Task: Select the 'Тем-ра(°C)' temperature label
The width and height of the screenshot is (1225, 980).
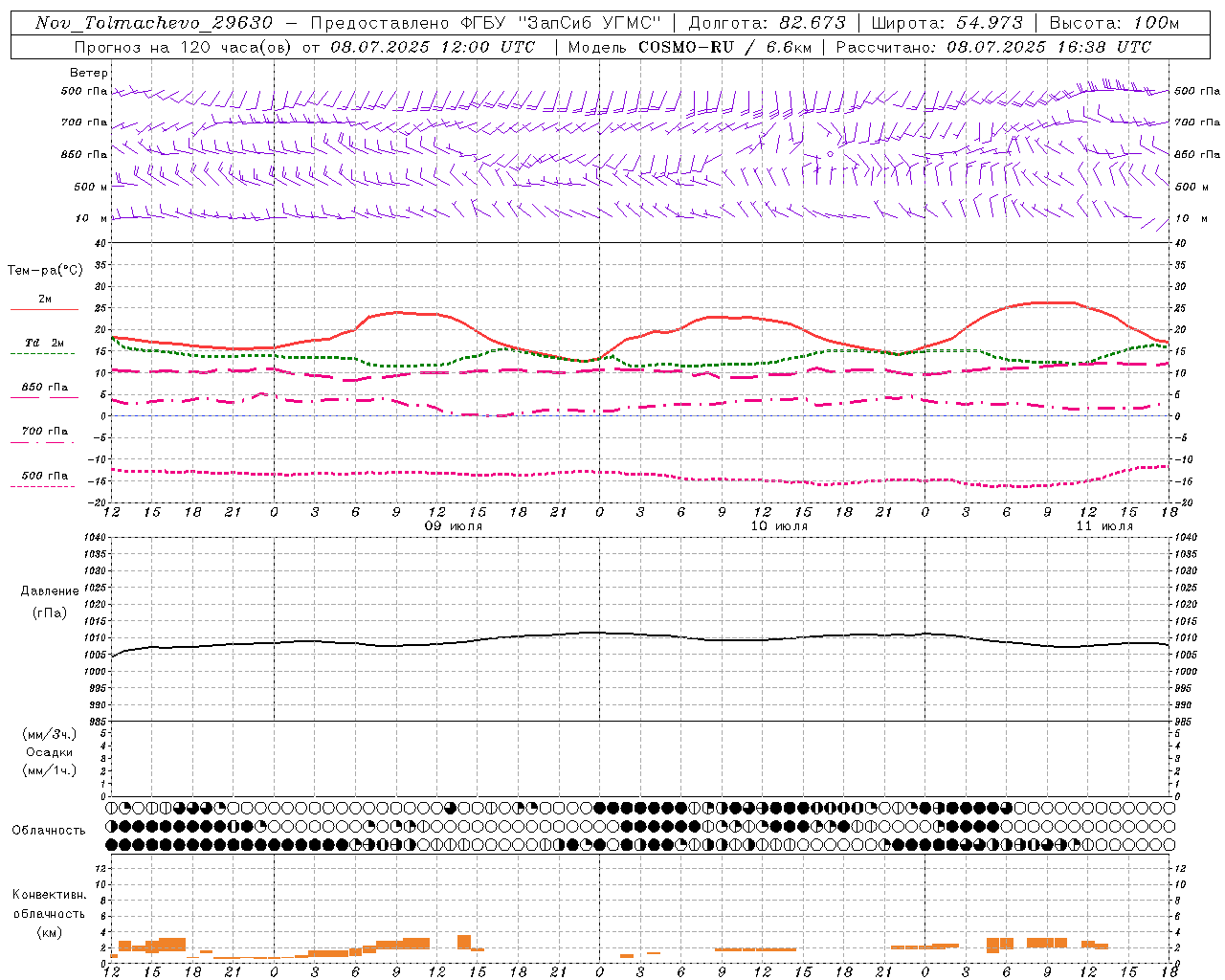Action: [45, 271]
